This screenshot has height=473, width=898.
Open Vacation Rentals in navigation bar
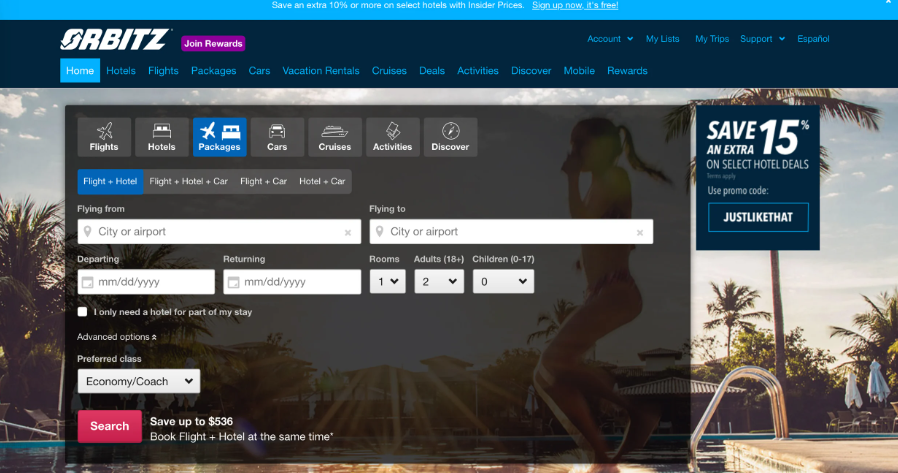[x=320, y=71]
